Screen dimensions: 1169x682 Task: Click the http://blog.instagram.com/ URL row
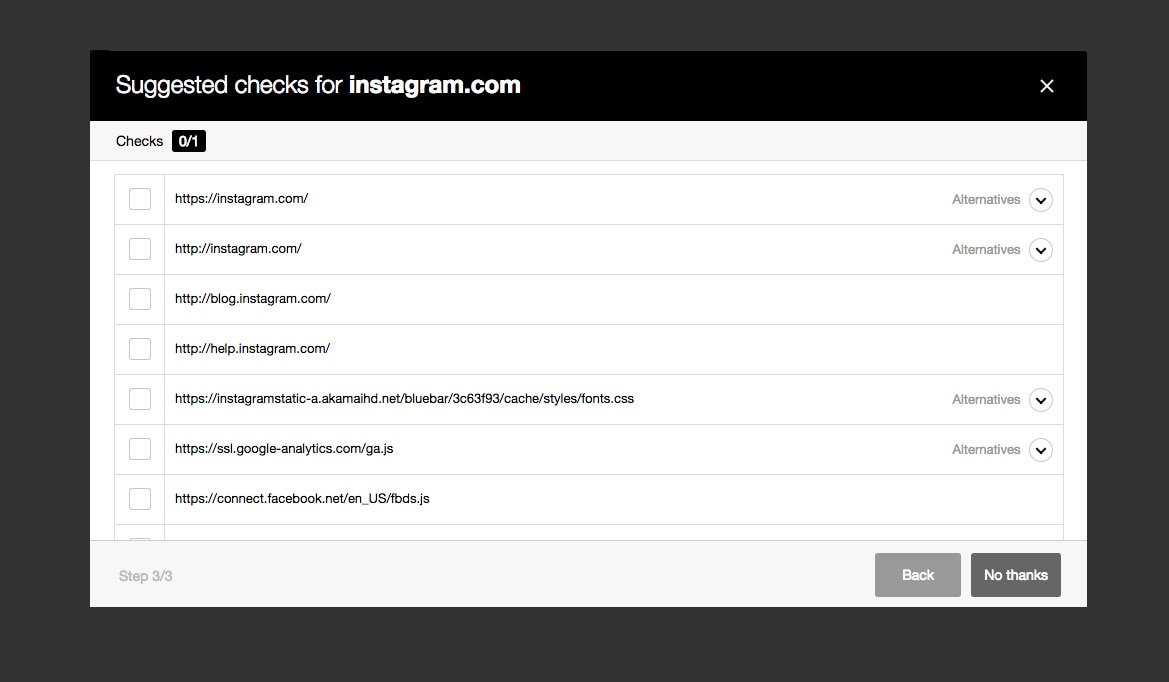click(589, 300)
